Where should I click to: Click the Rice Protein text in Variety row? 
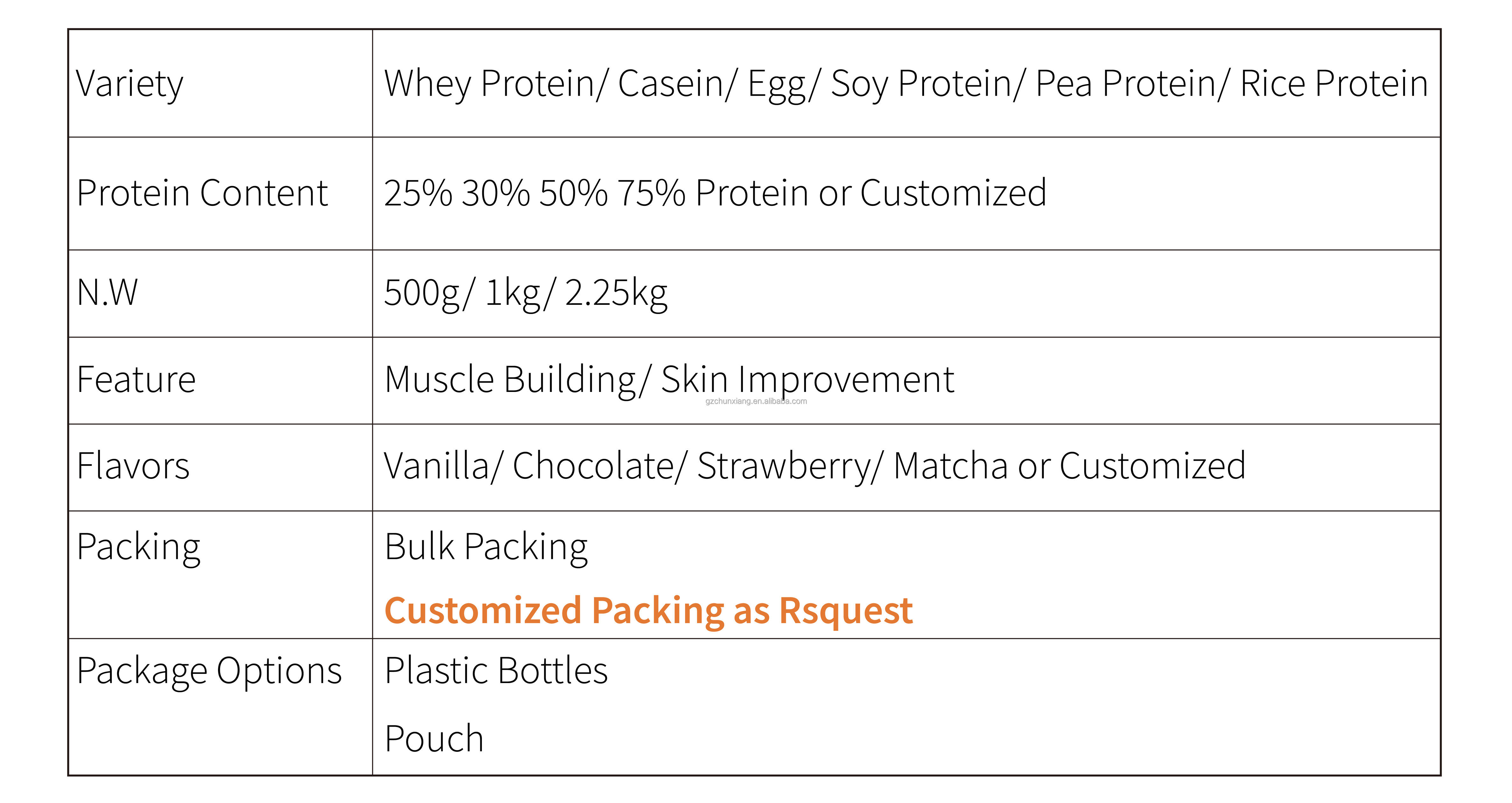point(1333,83)
